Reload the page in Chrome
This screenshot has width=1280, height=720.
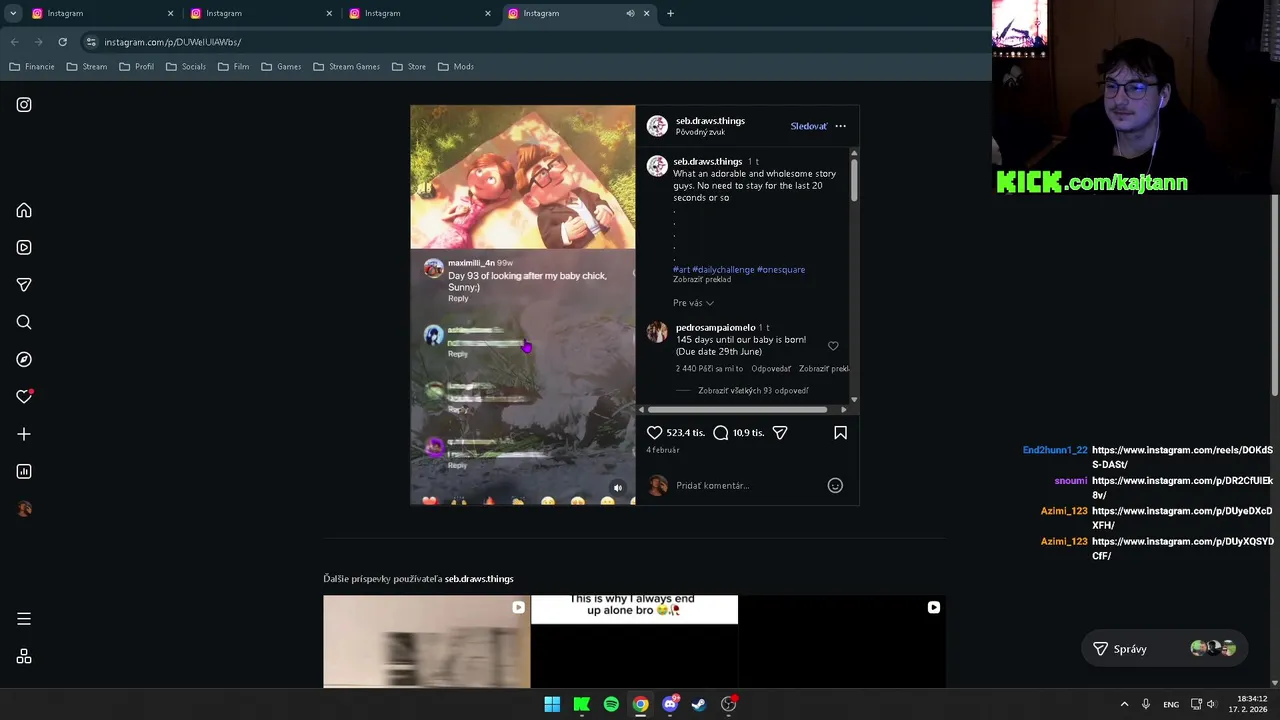tap(62, 42)
